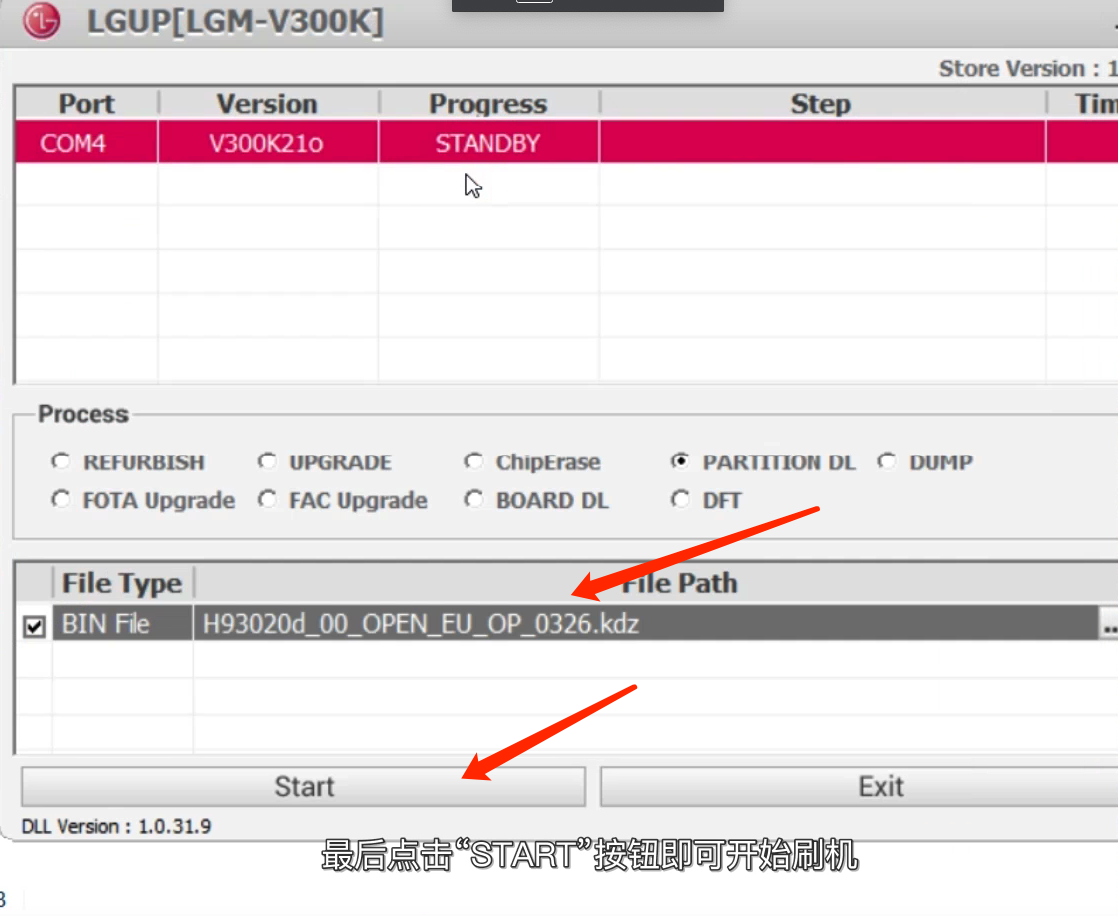The width and height of the screenshot is (1118, 916).
Task: Click the Exit button
Action: [859, 786]
